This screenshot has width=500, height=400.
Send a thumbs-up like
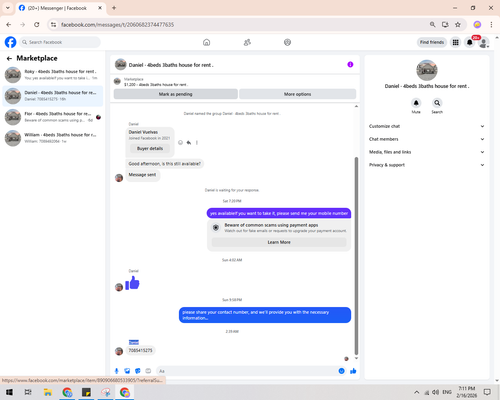353,371
